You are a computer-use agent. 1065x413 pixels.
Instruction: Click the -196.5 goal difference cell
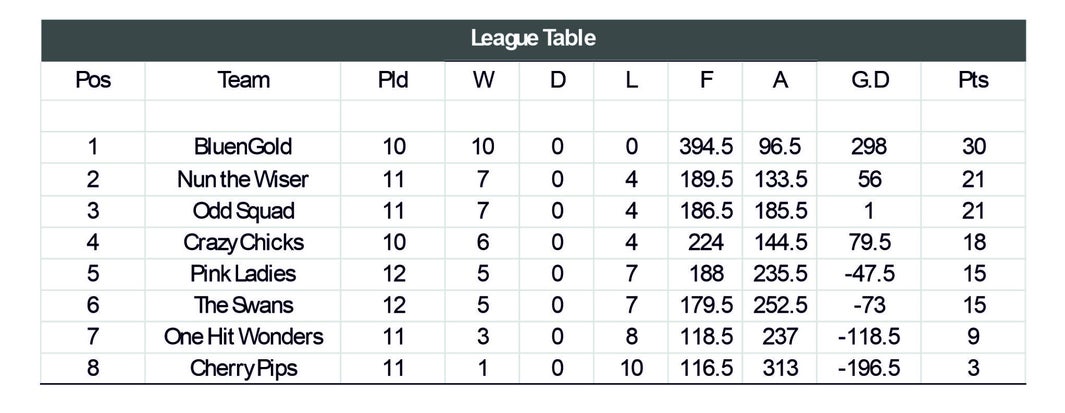(x=869, y=368)
